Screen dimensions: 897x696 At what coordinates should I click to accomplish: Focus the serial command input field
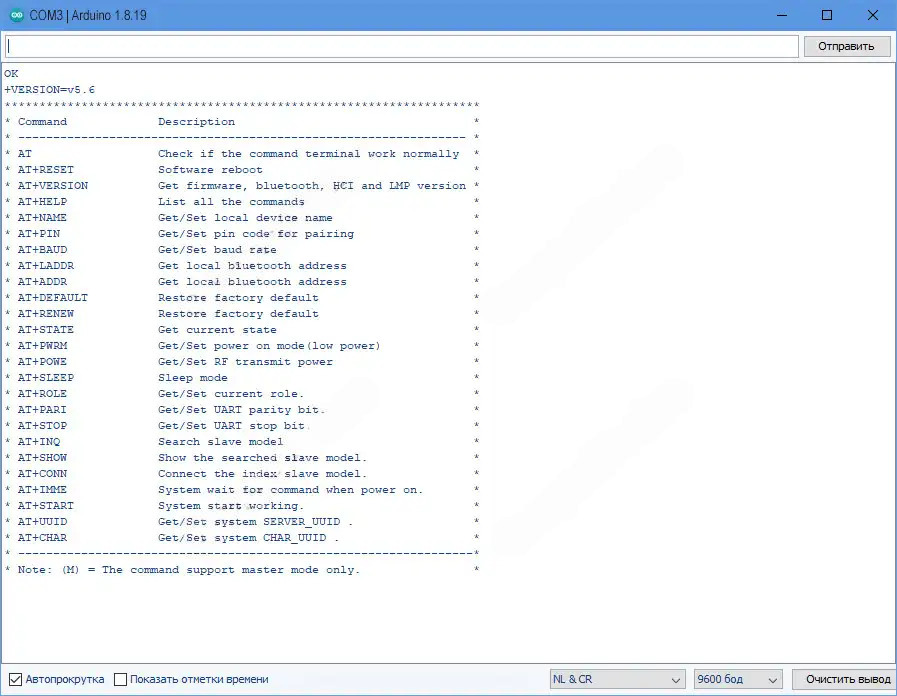click(x=402, y=46)
